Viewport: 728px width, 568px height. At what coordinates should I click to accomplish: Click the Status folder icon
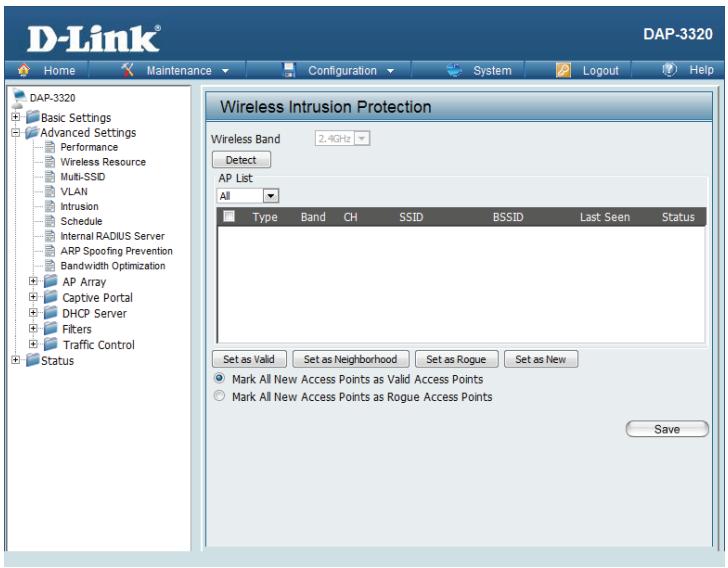pos(32,360)
